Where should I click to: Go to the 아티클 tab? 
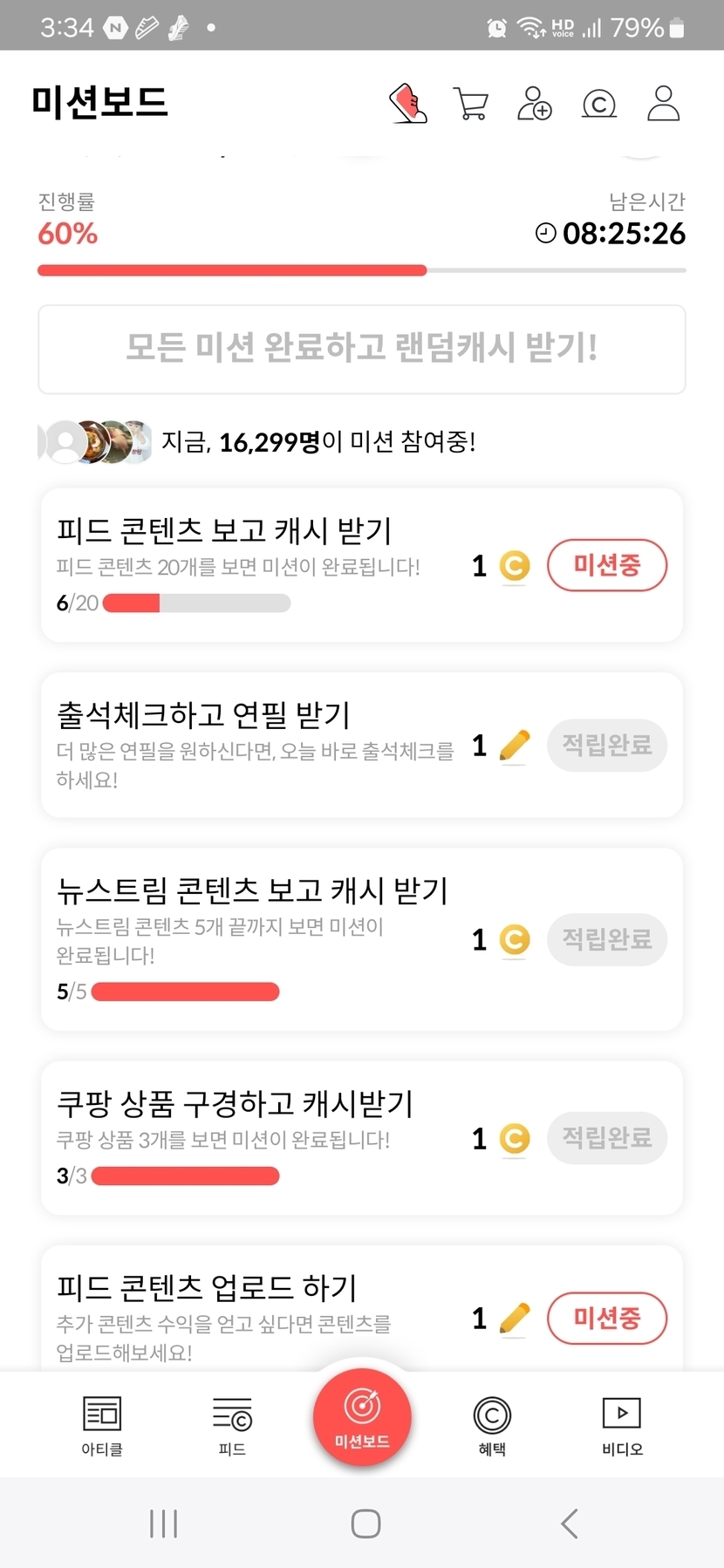(x=102, y=1424)
